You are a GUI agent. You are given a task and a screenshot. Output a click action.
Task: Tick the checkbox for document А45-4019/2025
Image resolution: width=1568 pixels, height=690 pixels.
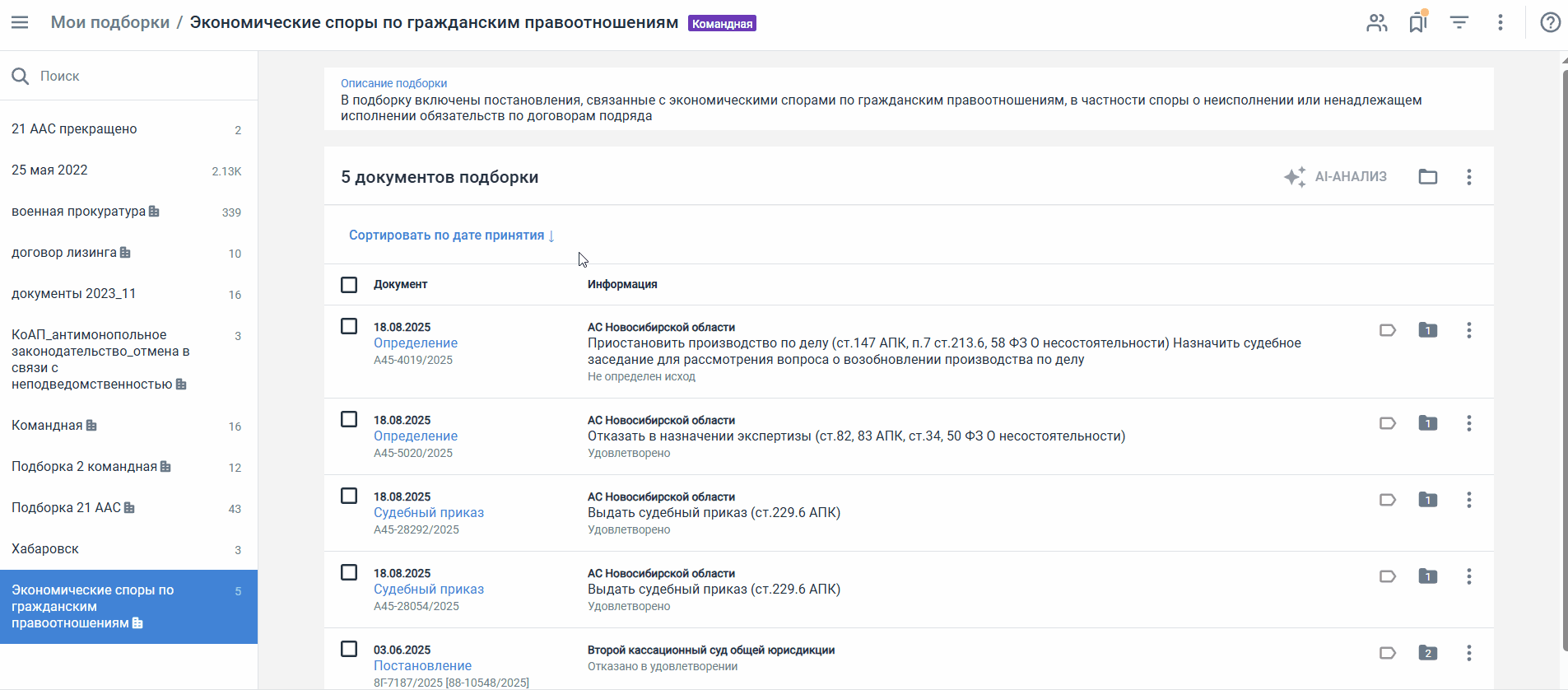coord(349,326)
